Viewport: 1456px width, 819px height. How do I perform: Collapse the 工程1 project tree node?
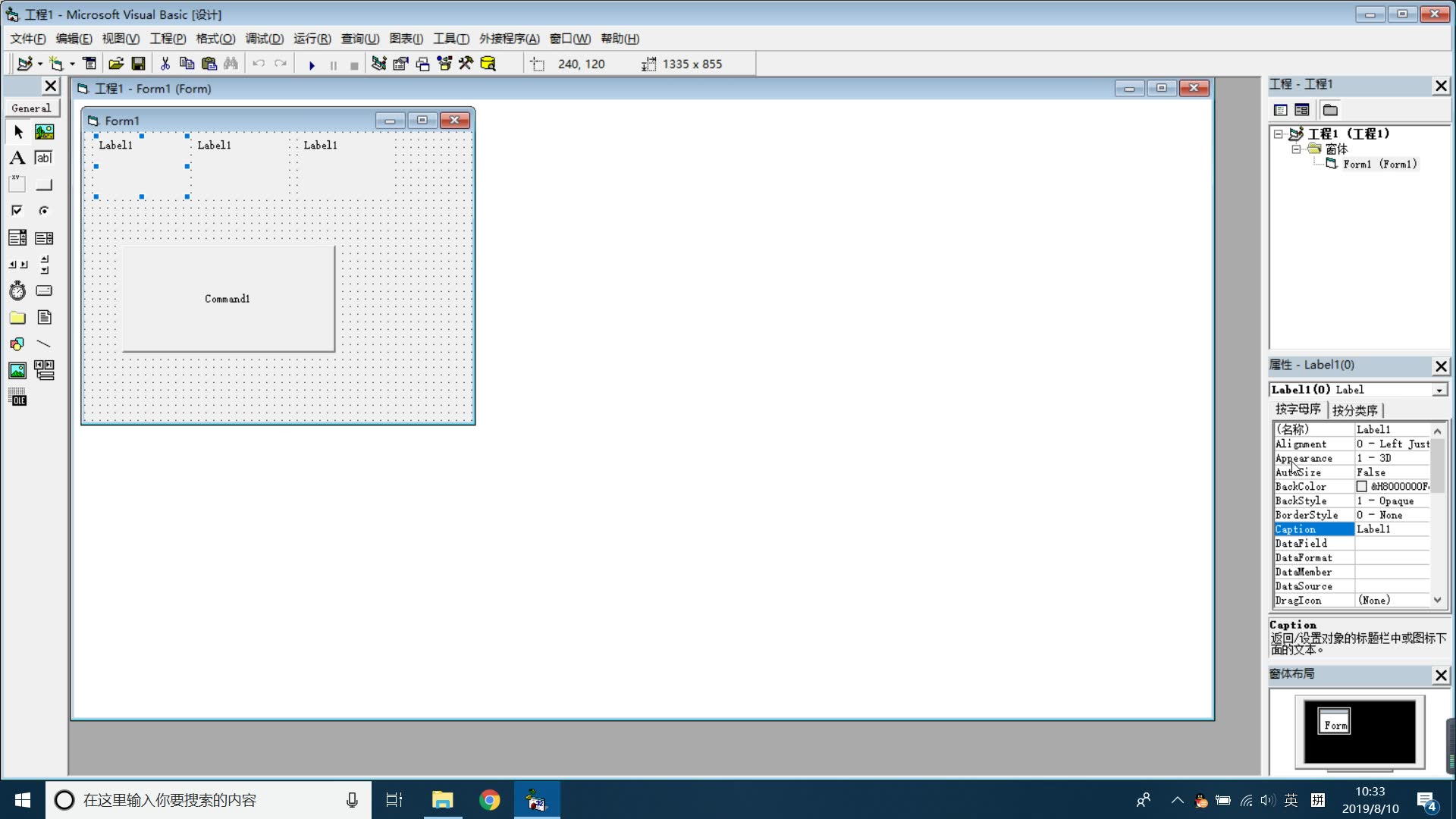(1279, 134)
